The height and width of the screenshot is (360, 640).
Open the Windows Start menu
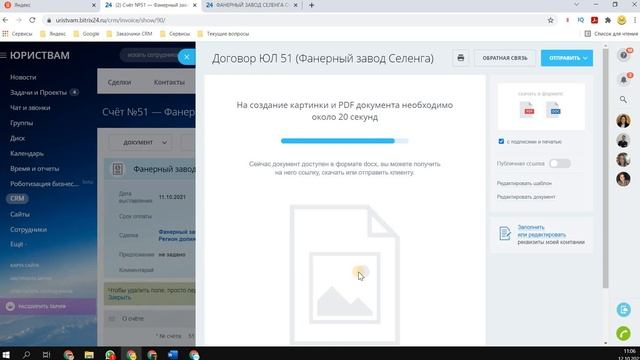6,354
